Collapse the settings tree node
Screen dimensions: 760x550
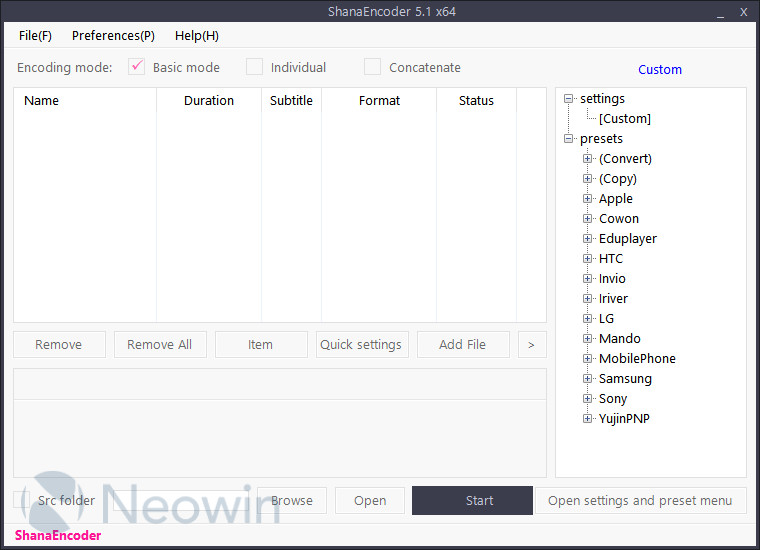click(569, 98)
